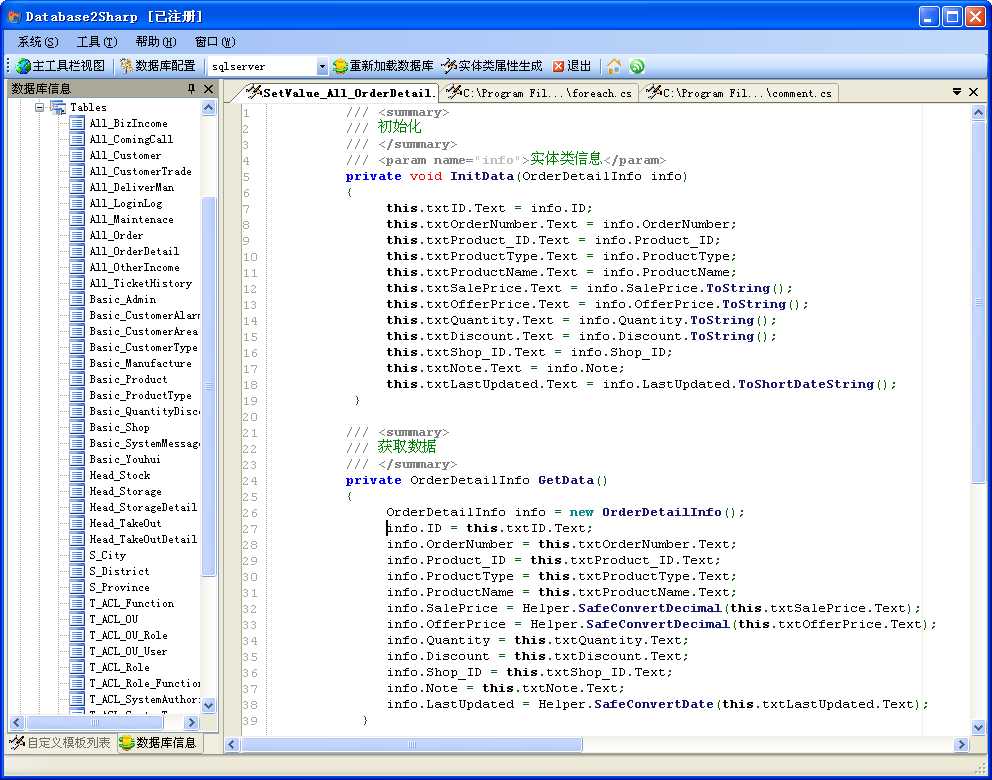Switch to the SetValue_All_OrderDetail tab
This screenshot has height=780, width=992.
(340, 93)
